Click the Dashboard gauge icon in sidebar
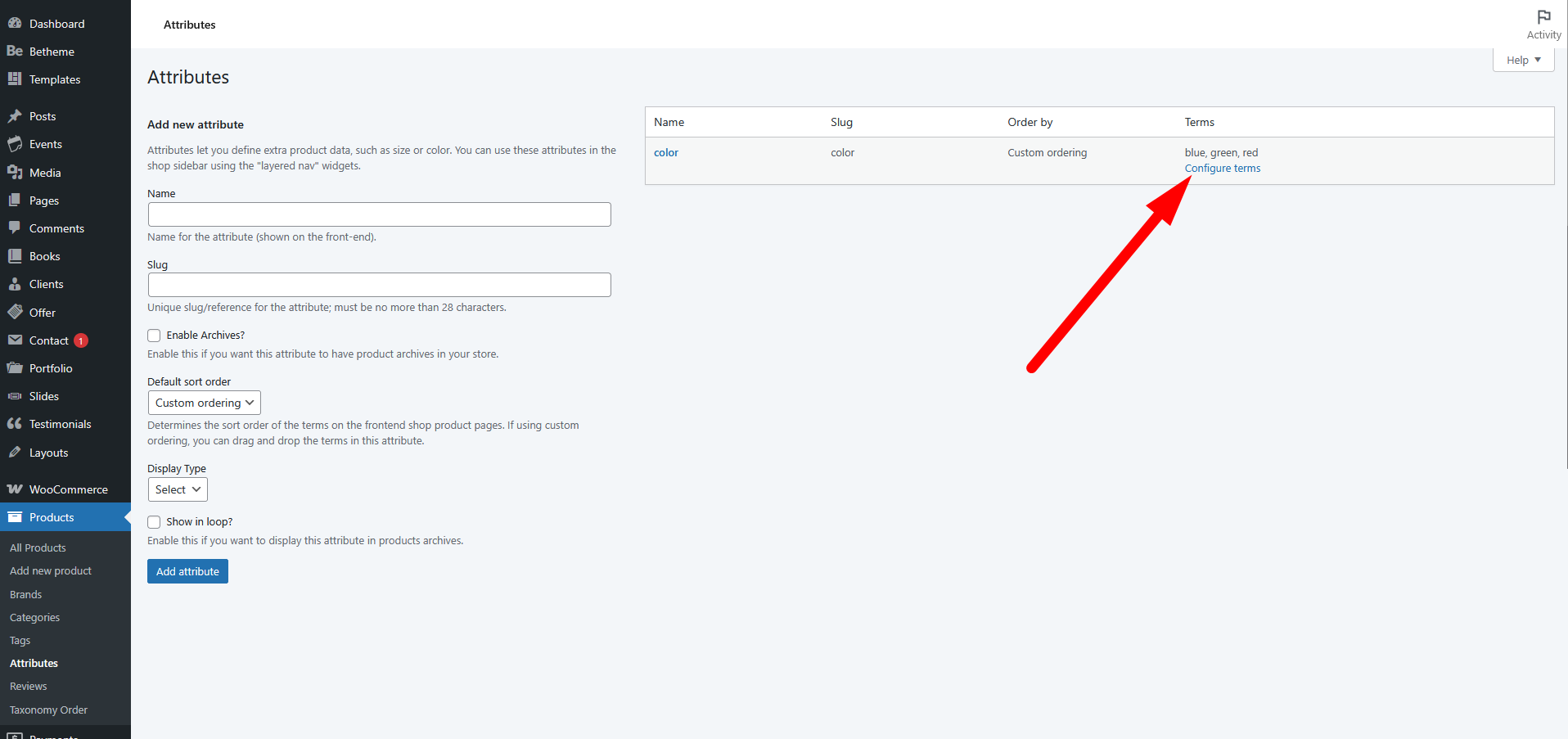Image resolution: width=1568 pixels, height=739 pixels. [15, 24]
